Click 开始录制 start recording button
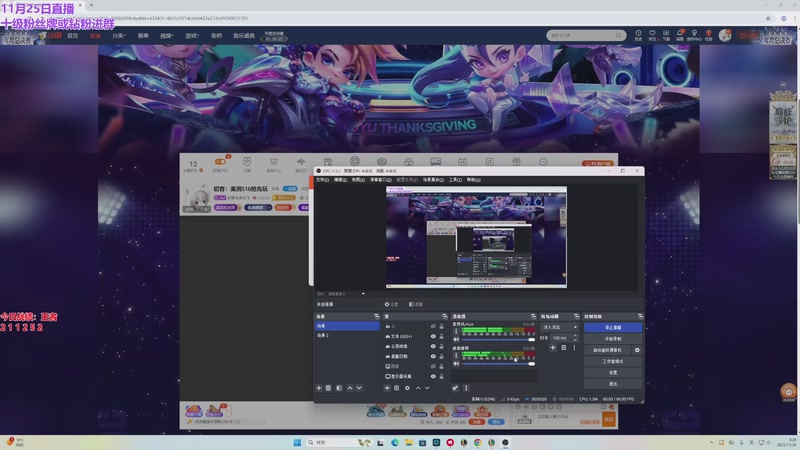The height and width of the screenshot is (450, 800). tap(613, 339)
